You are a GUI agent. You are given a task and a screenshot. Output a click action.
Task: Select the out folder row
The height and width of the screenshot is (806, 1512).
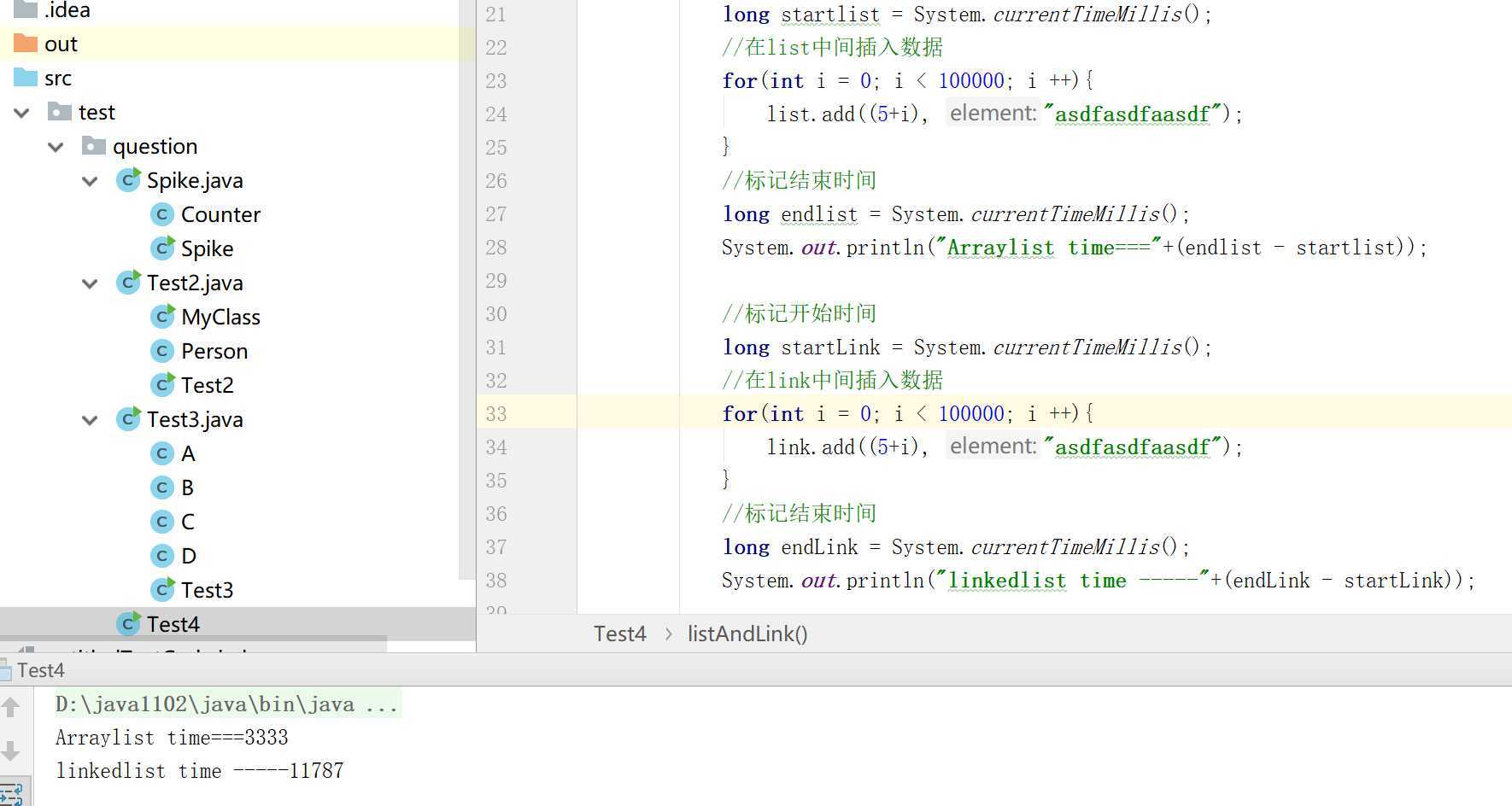tap(237, 44)
